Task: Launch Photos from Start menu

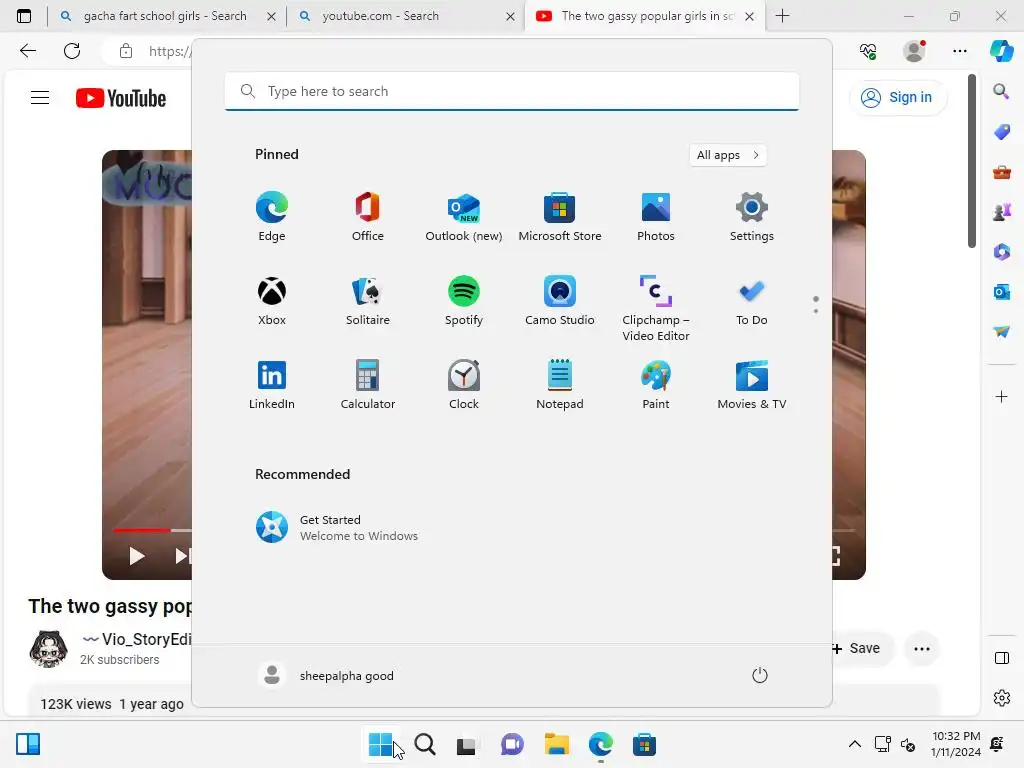Action: point(656,217)
